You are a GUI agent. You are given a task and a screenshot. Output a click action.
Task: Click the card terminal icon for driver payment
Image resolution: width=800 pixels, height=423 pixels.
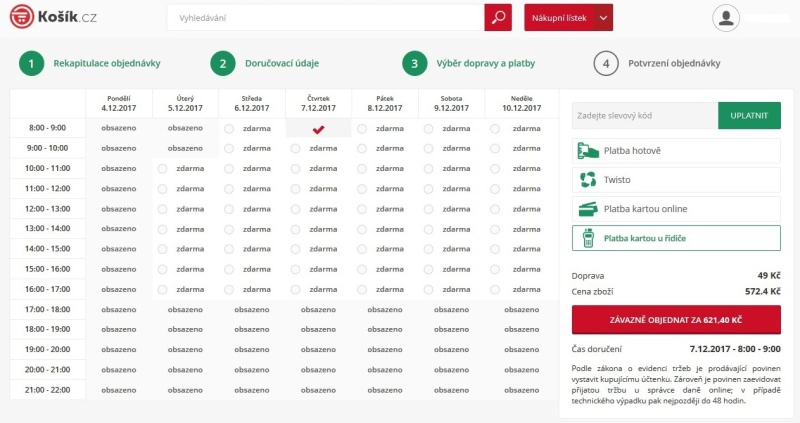coord(588,238)
